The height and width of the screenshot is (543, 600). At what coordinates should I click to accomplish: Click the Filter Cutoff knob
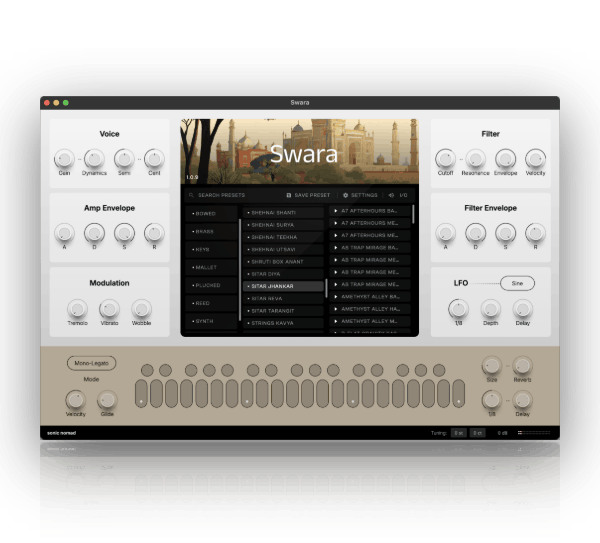click(445, 159)
